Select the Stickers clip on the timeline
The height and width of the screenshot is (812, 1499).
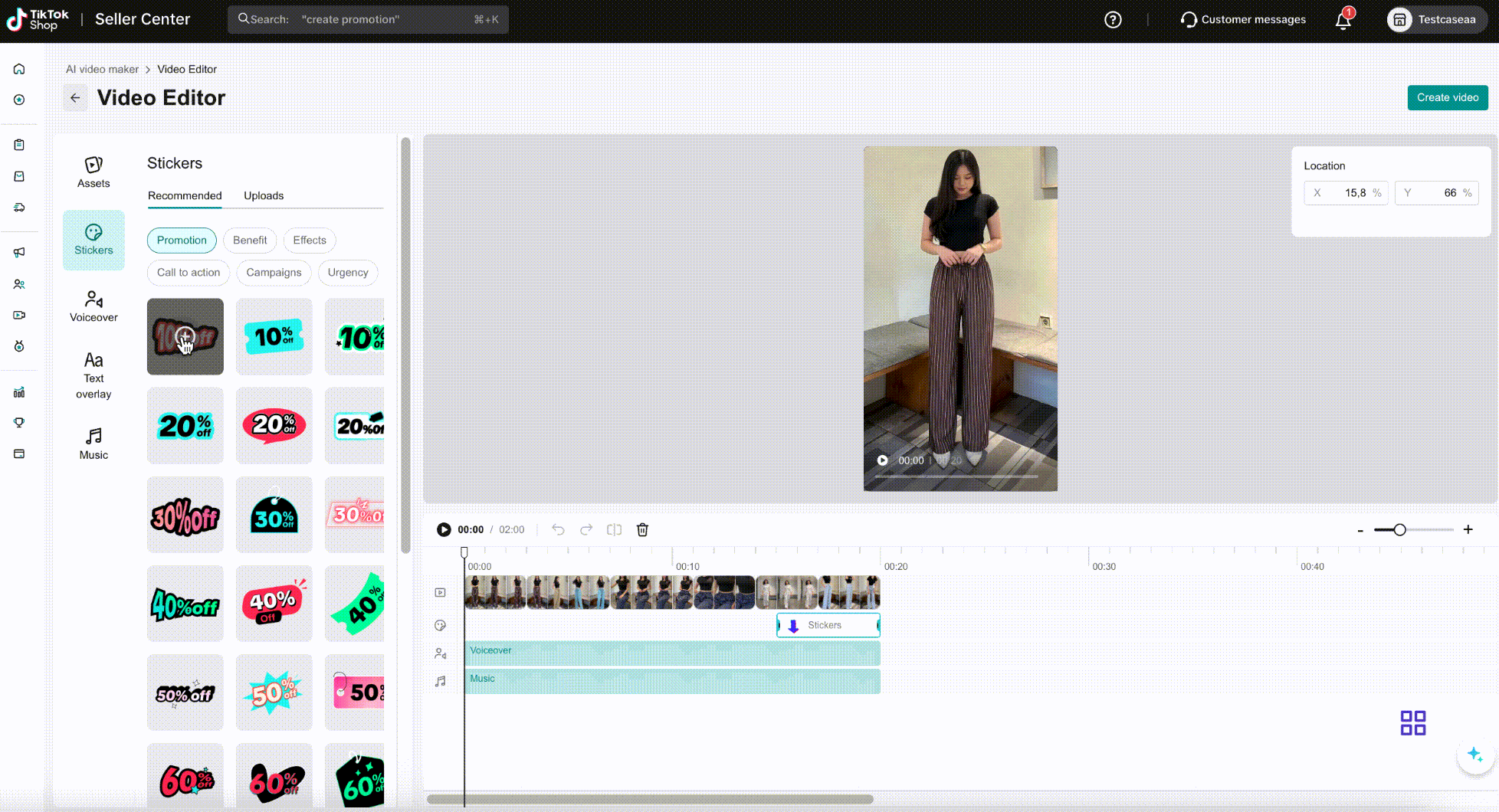click(828, 625)
